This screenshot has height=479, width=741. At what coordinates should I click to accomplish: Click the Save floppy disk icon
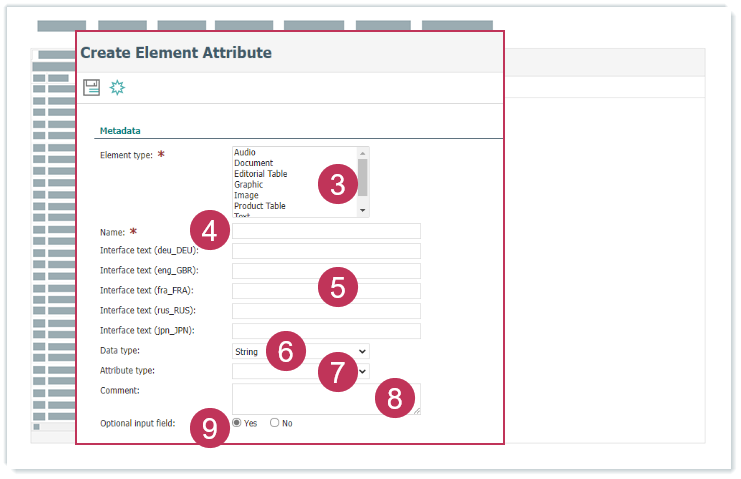91,87
